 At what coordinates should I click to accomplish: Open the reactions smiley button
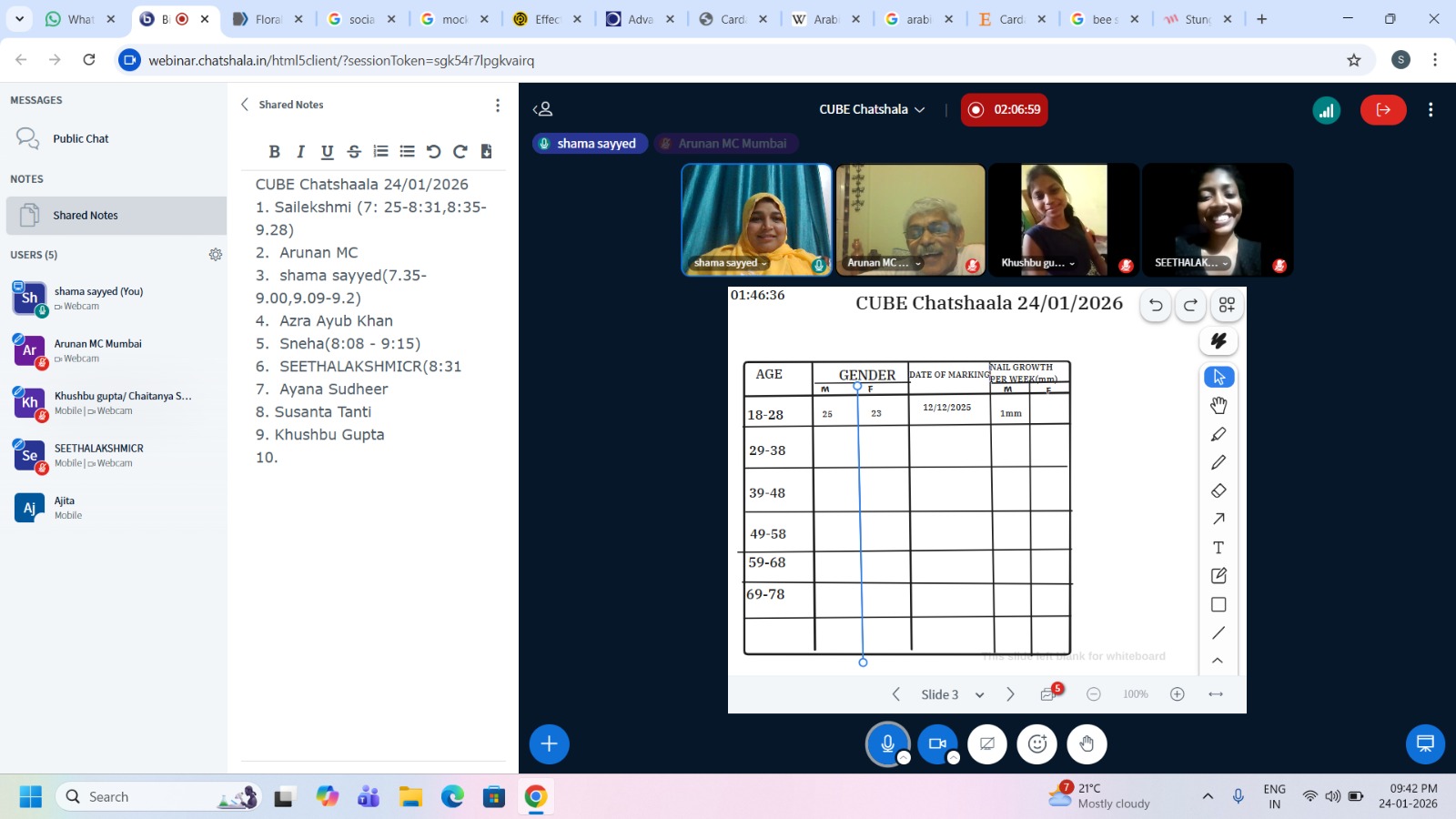1036,744
